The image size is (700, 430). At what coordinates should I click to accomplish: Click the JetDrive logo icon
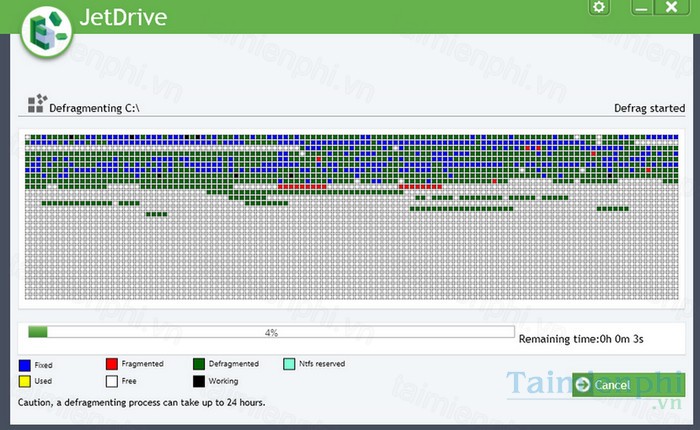click(x=46, y=32)
